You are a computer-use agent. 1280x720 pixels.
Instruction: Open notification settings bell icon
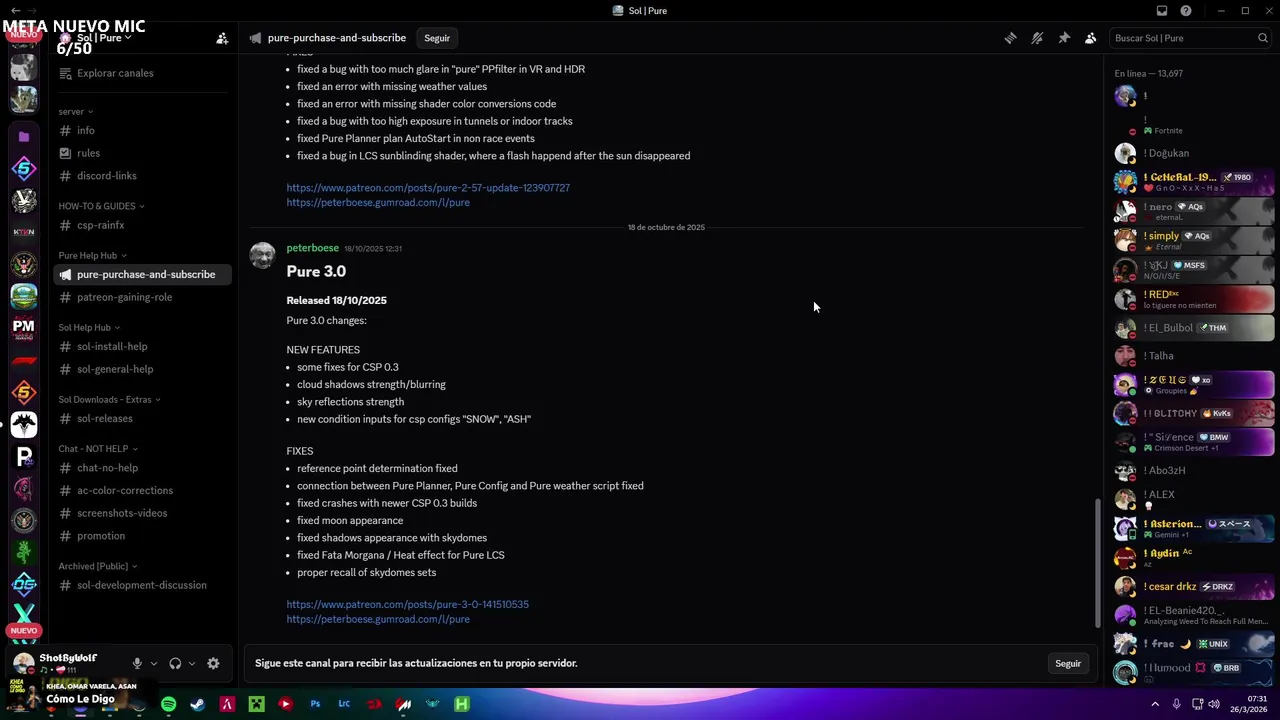coord(1037,38)
